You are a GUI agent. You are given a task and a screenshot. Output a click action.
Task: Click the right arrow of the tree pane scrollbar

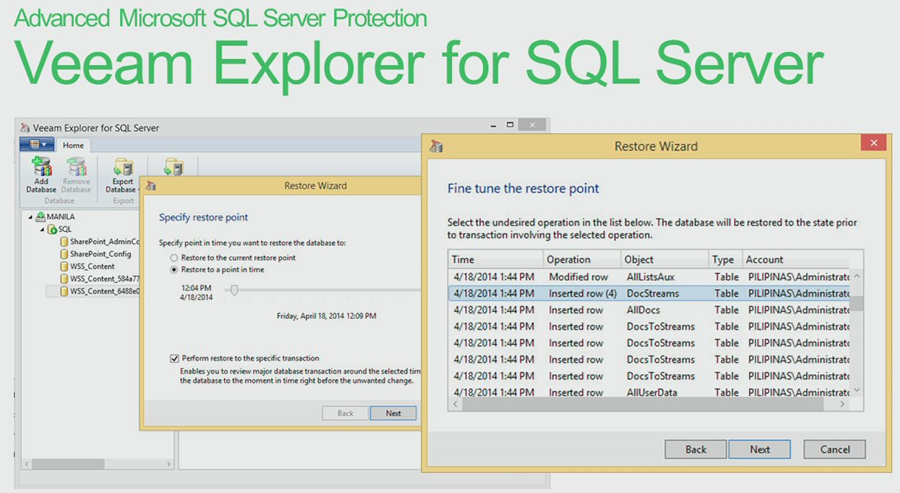pyautogui.click(x=168, y=464)
